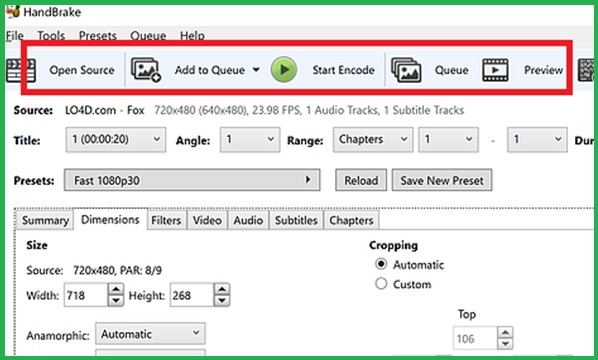Select the Automatic cropping radio button
The image size is (598, 360).
coord(381,264)
